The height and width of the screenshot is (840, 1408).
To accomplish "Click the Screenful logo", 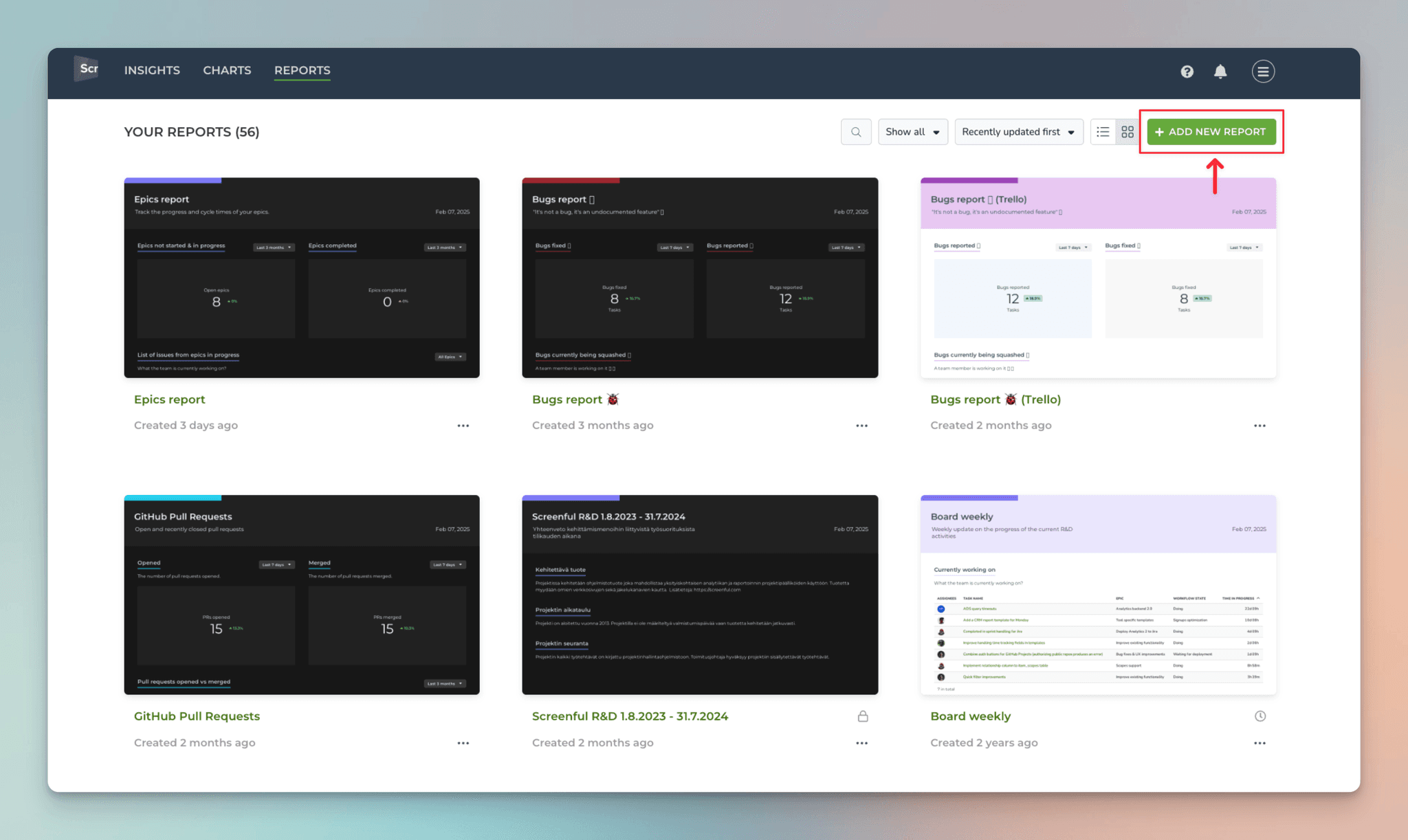I will 87,69.
